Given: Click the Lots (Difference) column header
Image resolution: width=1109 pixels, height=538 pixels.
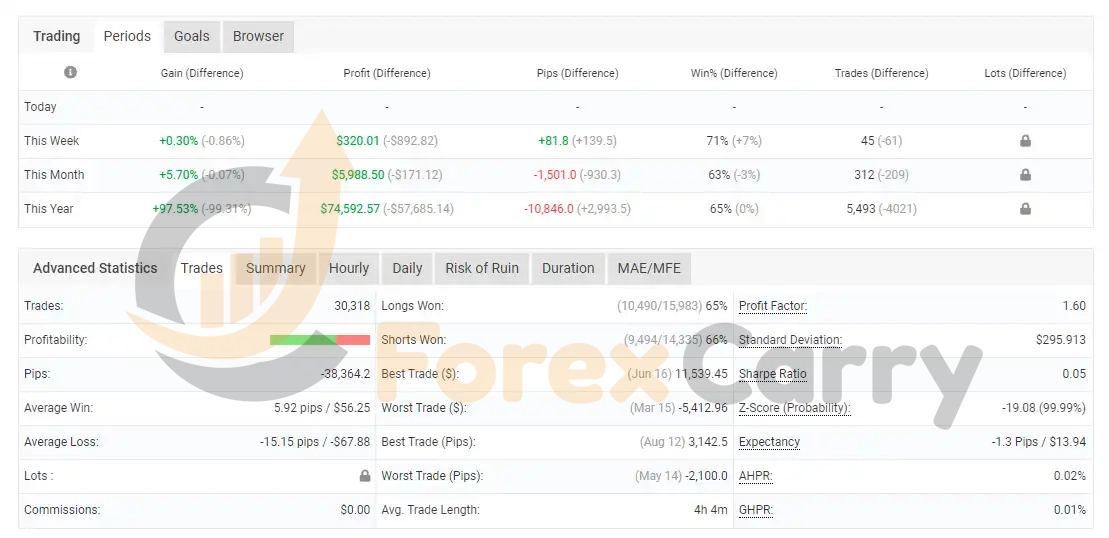Looking at the screenshot, I should click(x=1025, y=73).
